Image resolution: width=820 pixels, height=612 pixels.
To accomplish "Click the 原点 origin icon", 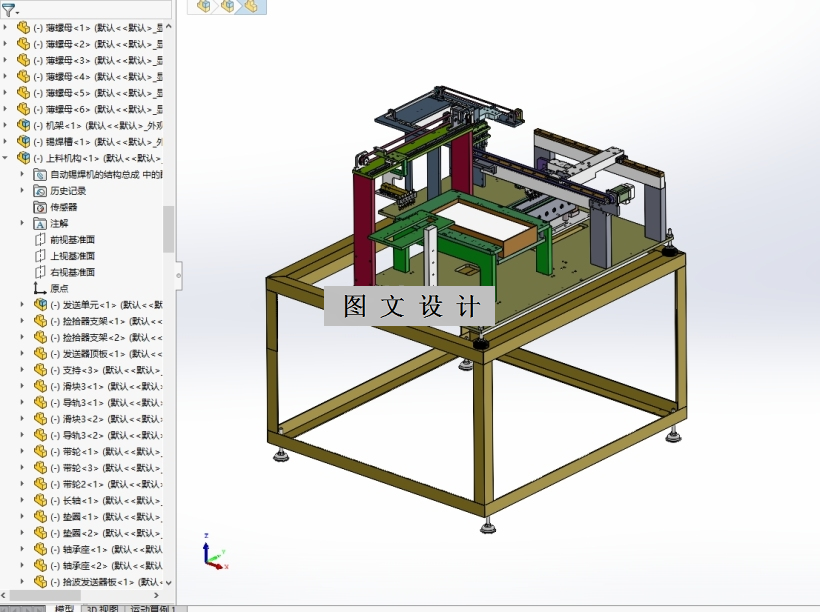I will tap(40, 288).
